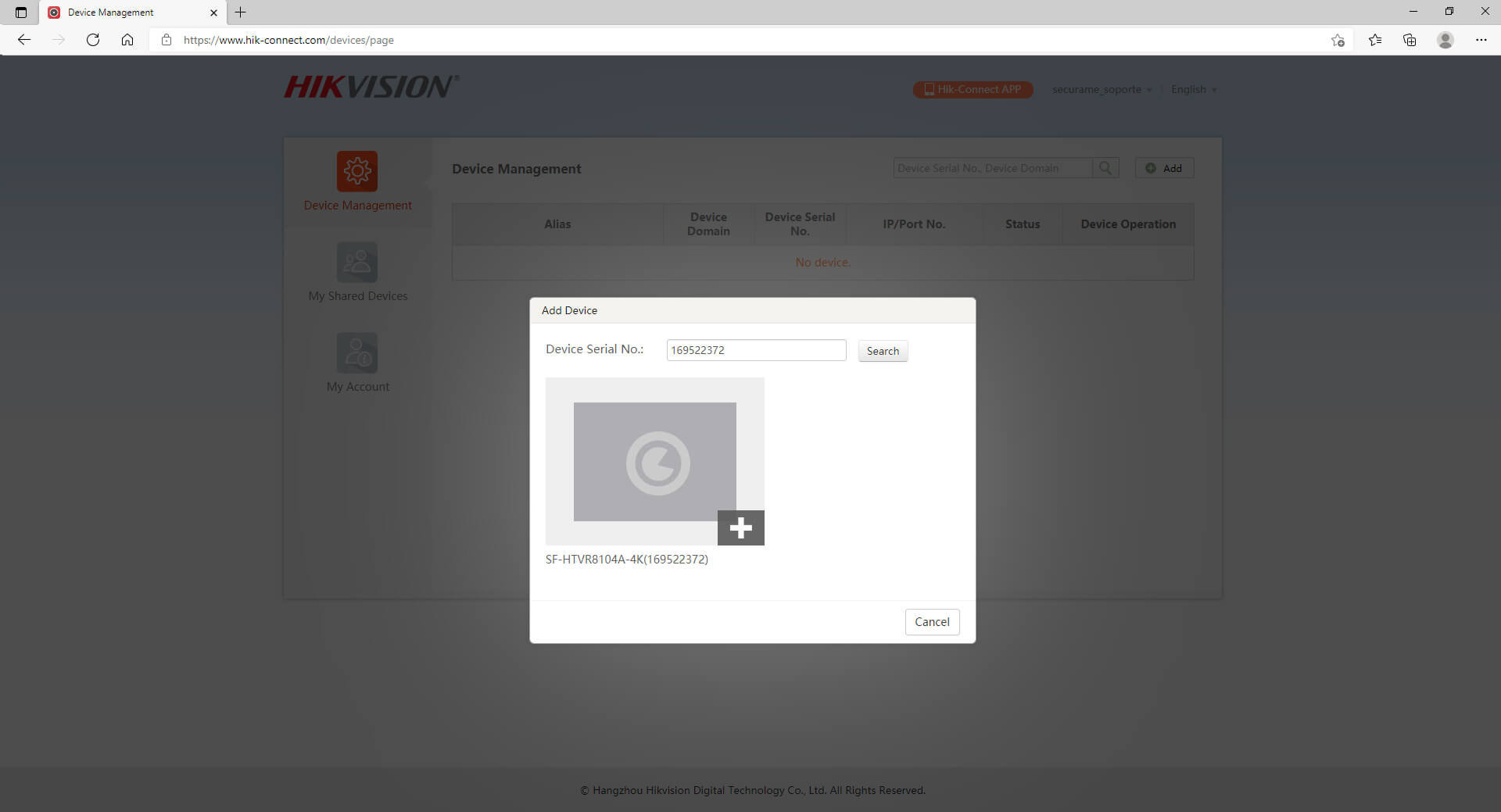Open the browser profile icon

tap(1445, 40)
